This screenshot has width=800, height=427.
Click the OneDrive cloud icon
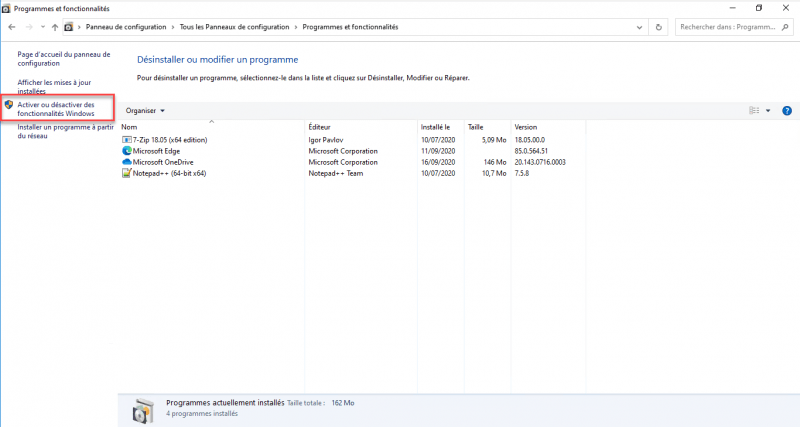[x=127, y=162]
